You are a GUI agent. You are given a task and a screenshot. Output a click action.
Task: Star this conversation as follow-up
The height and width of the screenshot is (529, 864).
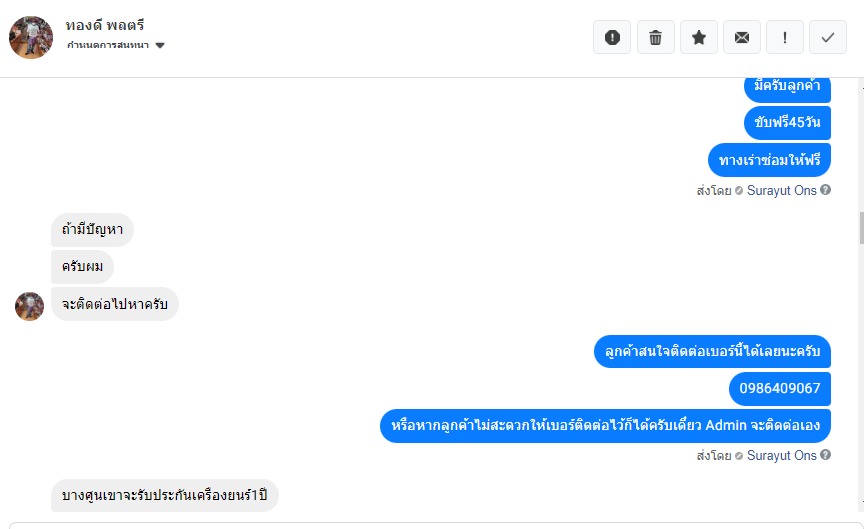coord(699,37)
